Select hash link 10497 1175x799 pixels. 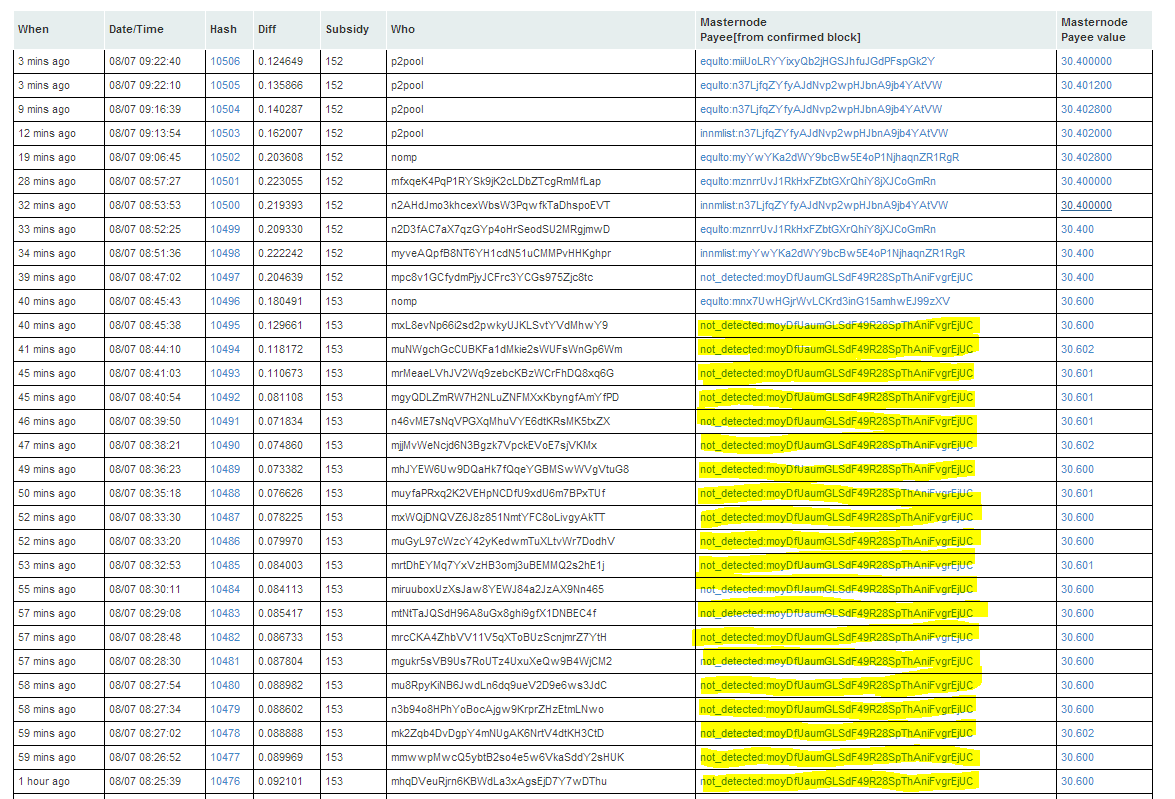225,277
